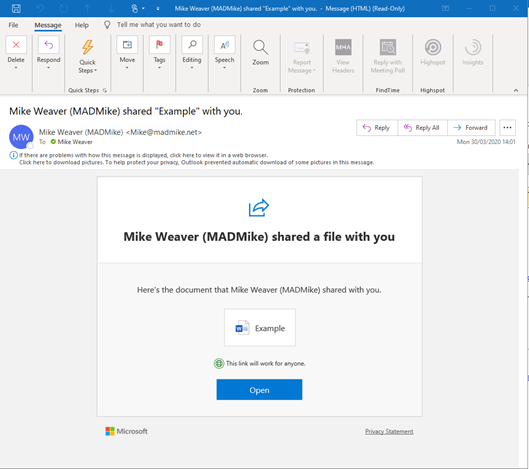Click the message date Mon 30/03/2020
Screen dimensions: 529x469
point(486,142)
